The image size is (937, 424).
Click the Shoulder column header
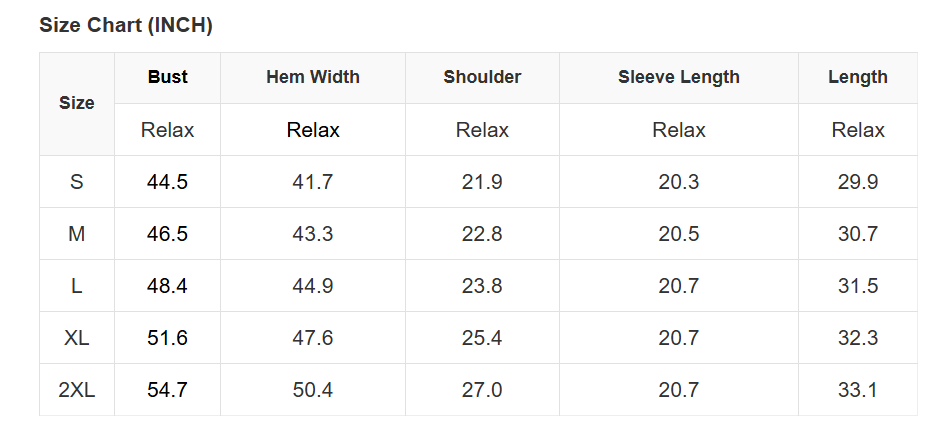coord(482,77)
